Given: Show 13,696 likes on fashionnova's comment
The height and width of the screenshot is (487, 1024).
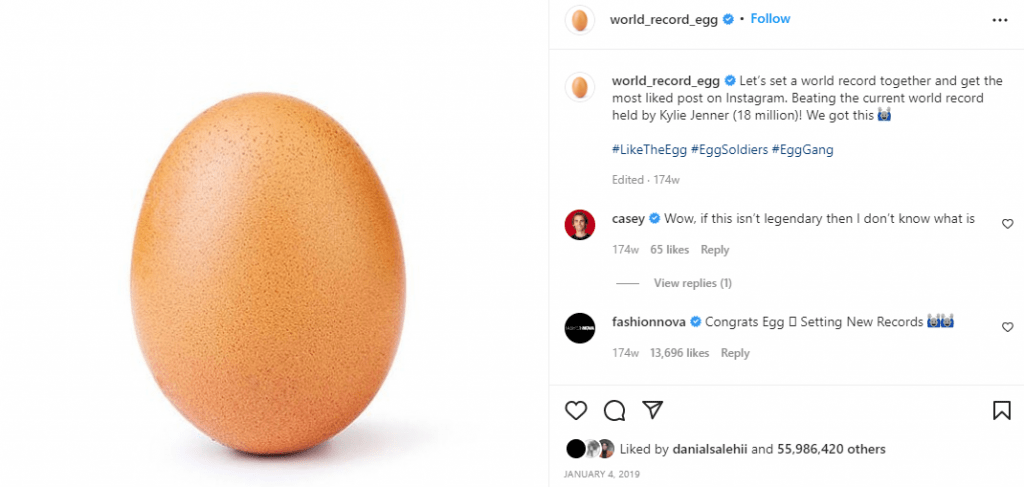Looking at the screenshot, I should pyautogui.click(x=679, y=353).
